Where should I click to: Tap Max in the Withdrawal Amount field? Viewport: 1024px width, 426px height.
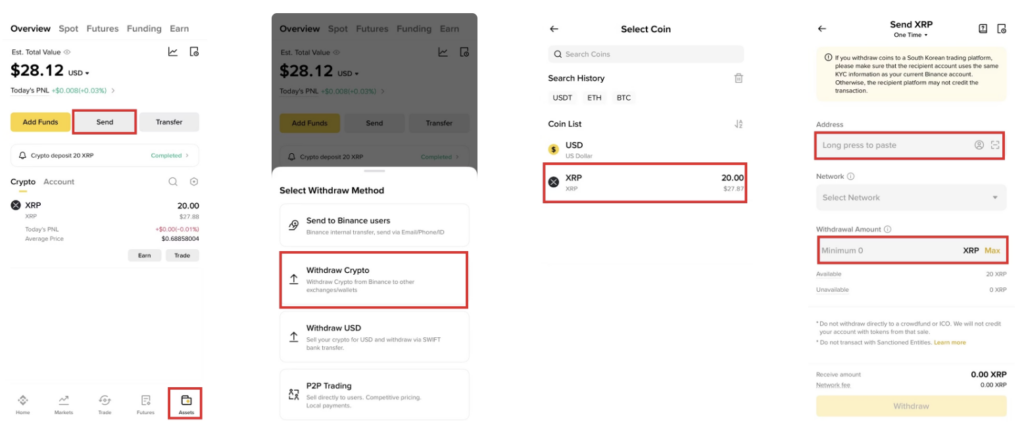992,251
